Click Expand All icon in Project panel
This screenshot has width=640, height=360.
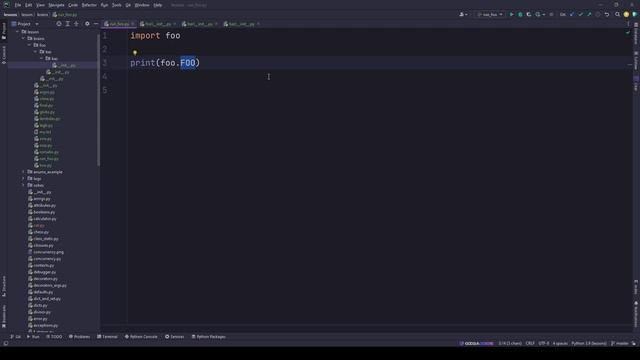pyautogui.click(x=68, y=24)
